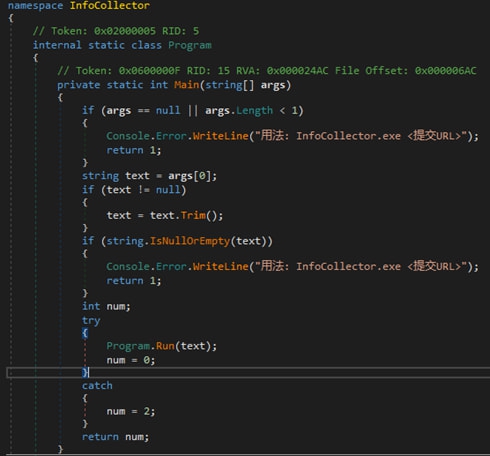Click the Main method name
490x456 pixels.
(x=186, y=85)
